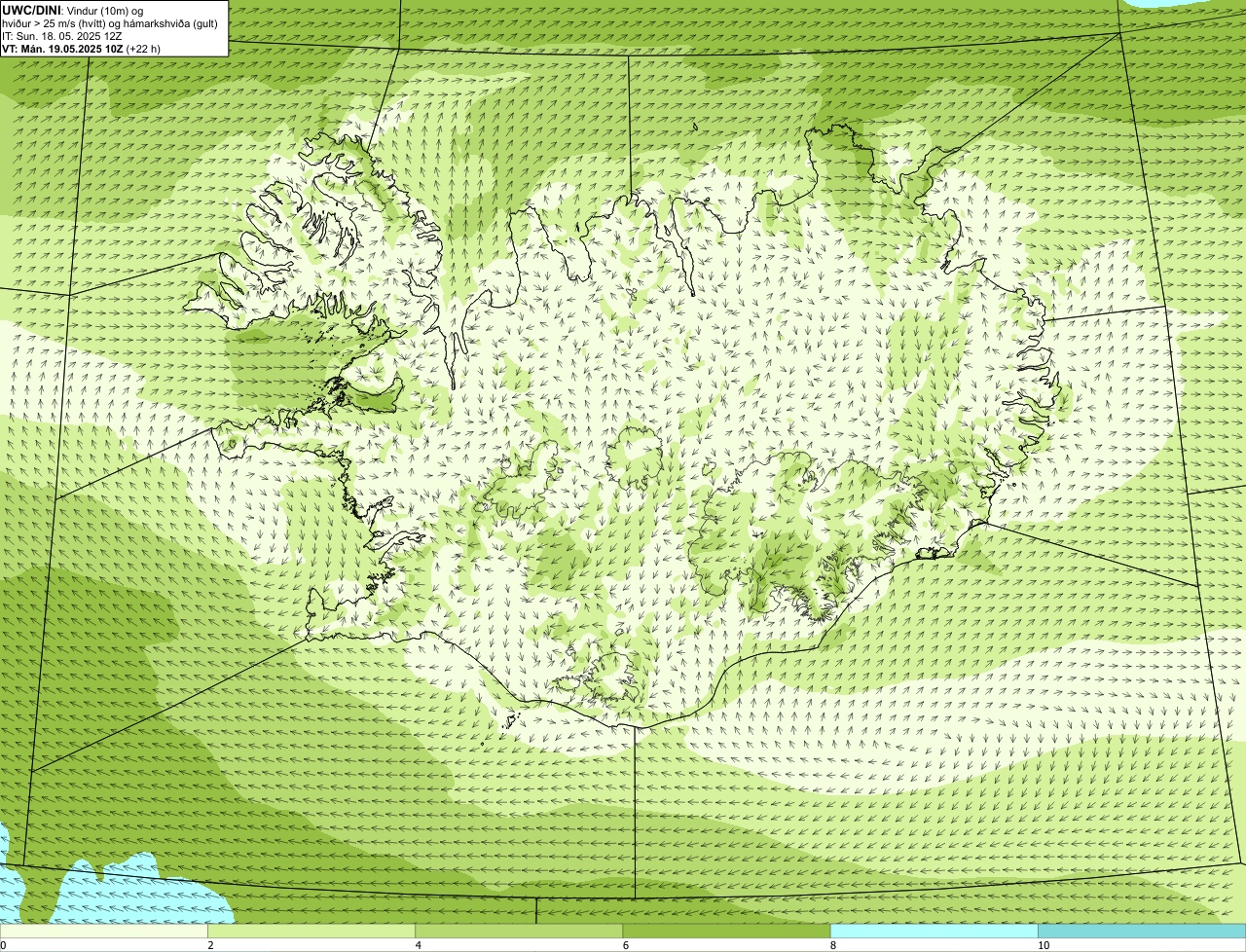Click the teal colorbar segment above 10
This screenshot has height=952, width=1246.
click(1142, 931)
